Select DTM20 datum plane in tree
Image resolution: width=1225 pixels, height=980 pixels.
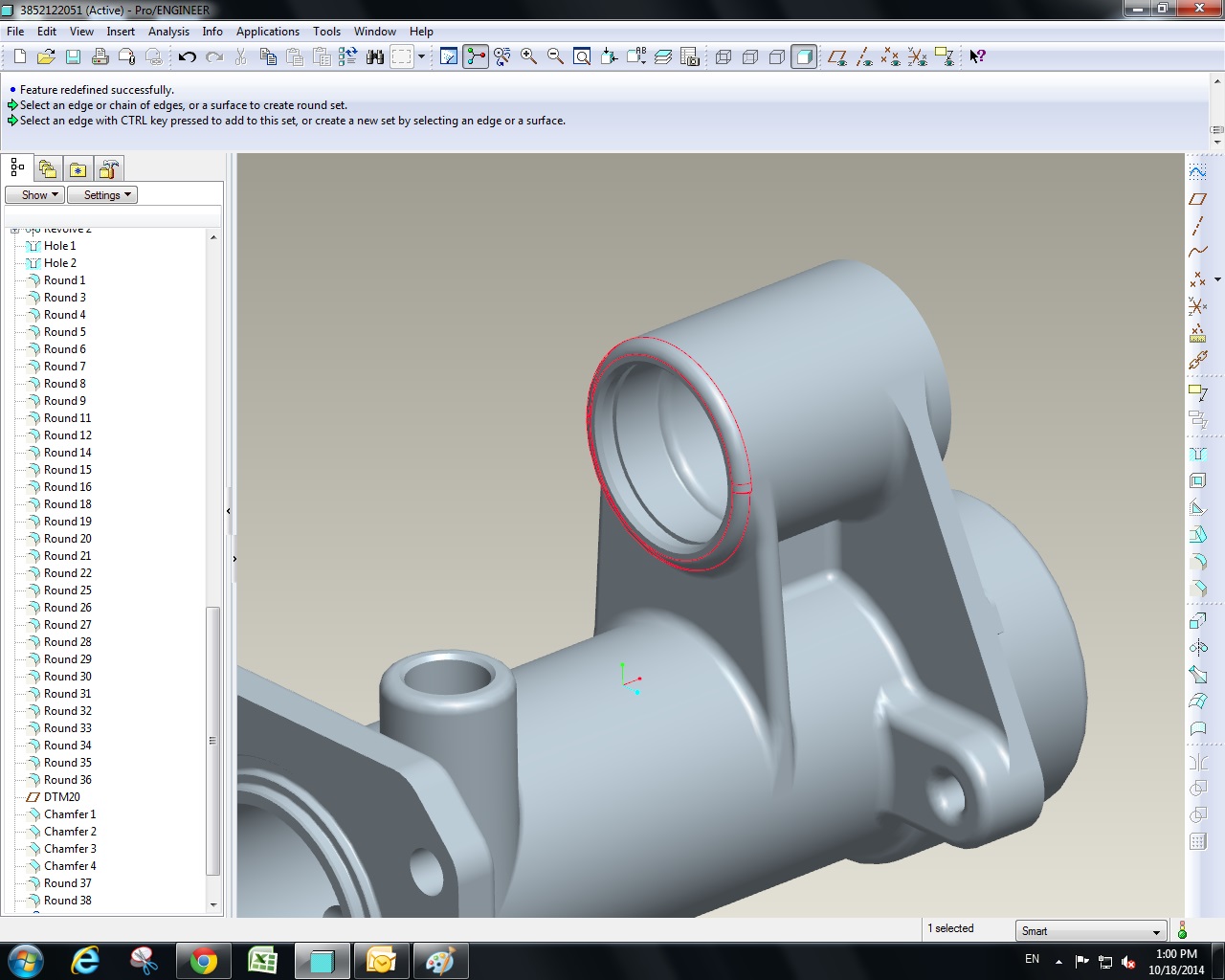click(61, 797)
